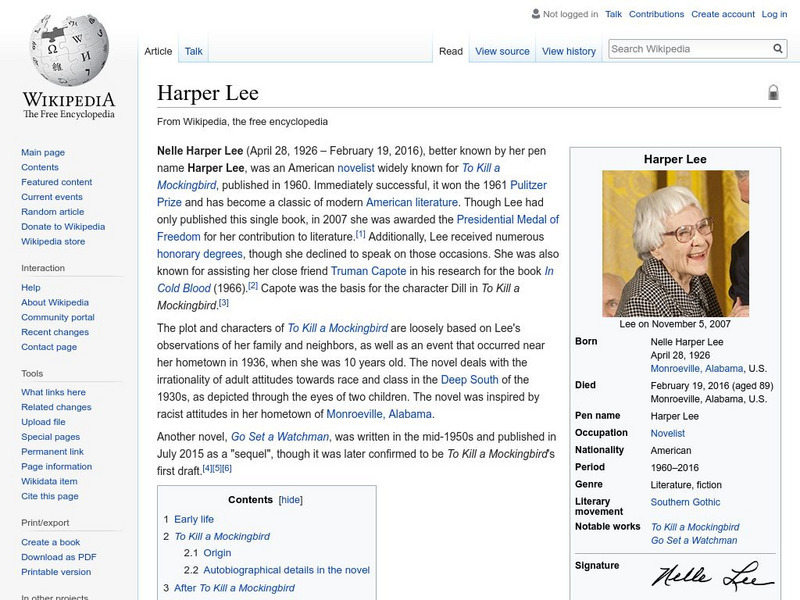Click the page protection padlock icon
Image resolution: width=800 pixels, height=600 pixels.
tap(773, 92)
